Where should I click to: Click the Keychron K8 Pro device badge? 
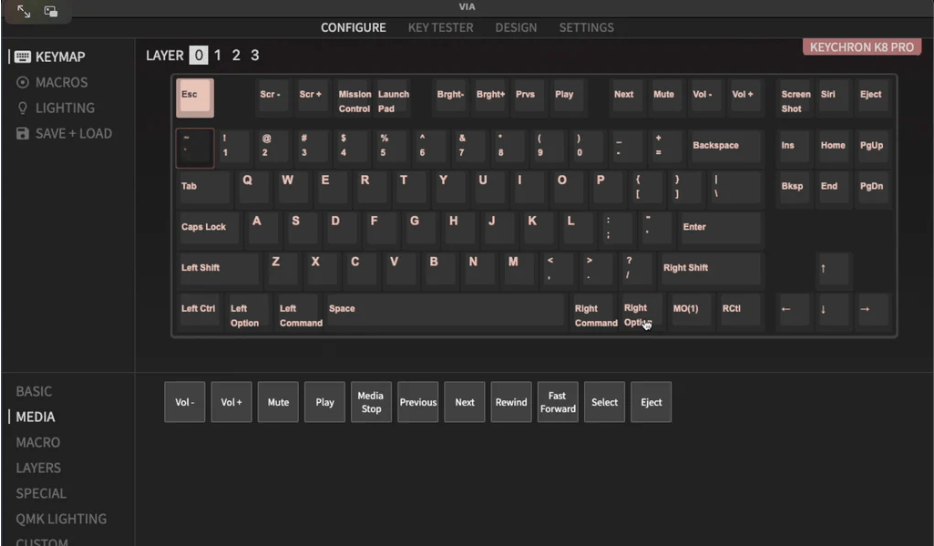tap(861, 47)
